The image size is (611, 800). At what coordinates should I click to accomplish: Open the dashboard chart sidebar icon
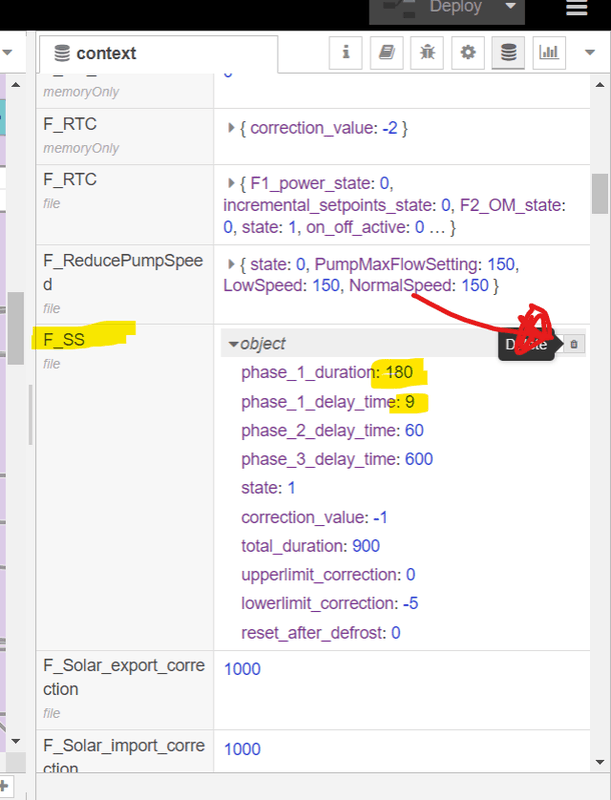(x=549, y=53)
